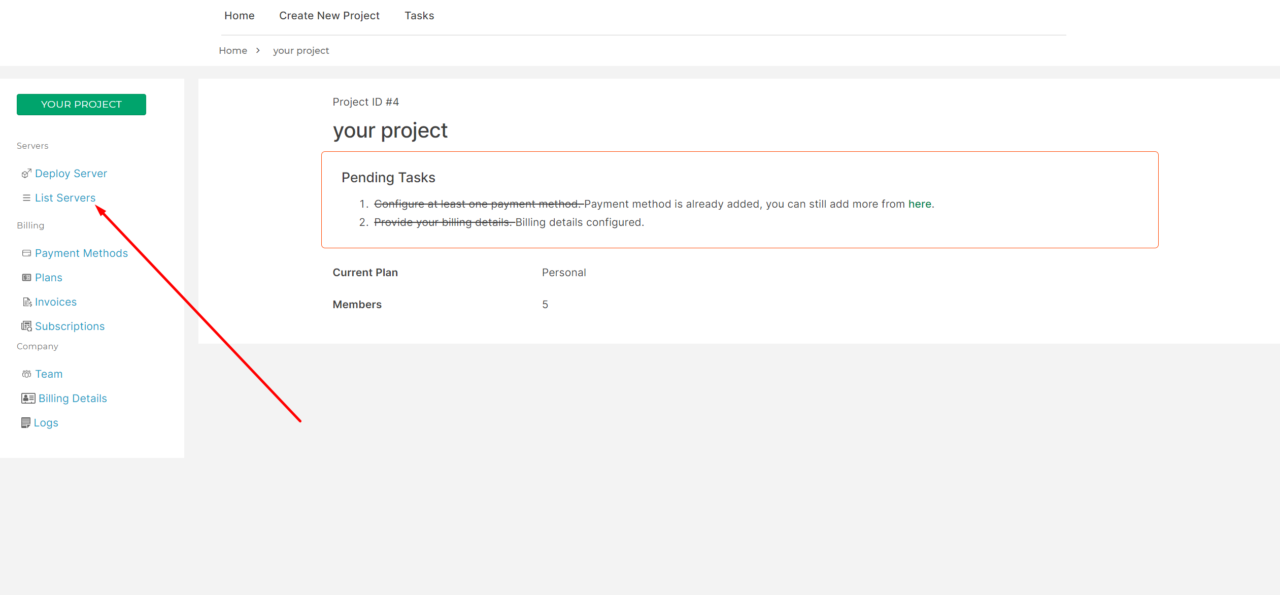Open Invoices using its document icon
The height and width of the screenshot is (595, 1280).
pyautogui.click(x=26, y=301)
